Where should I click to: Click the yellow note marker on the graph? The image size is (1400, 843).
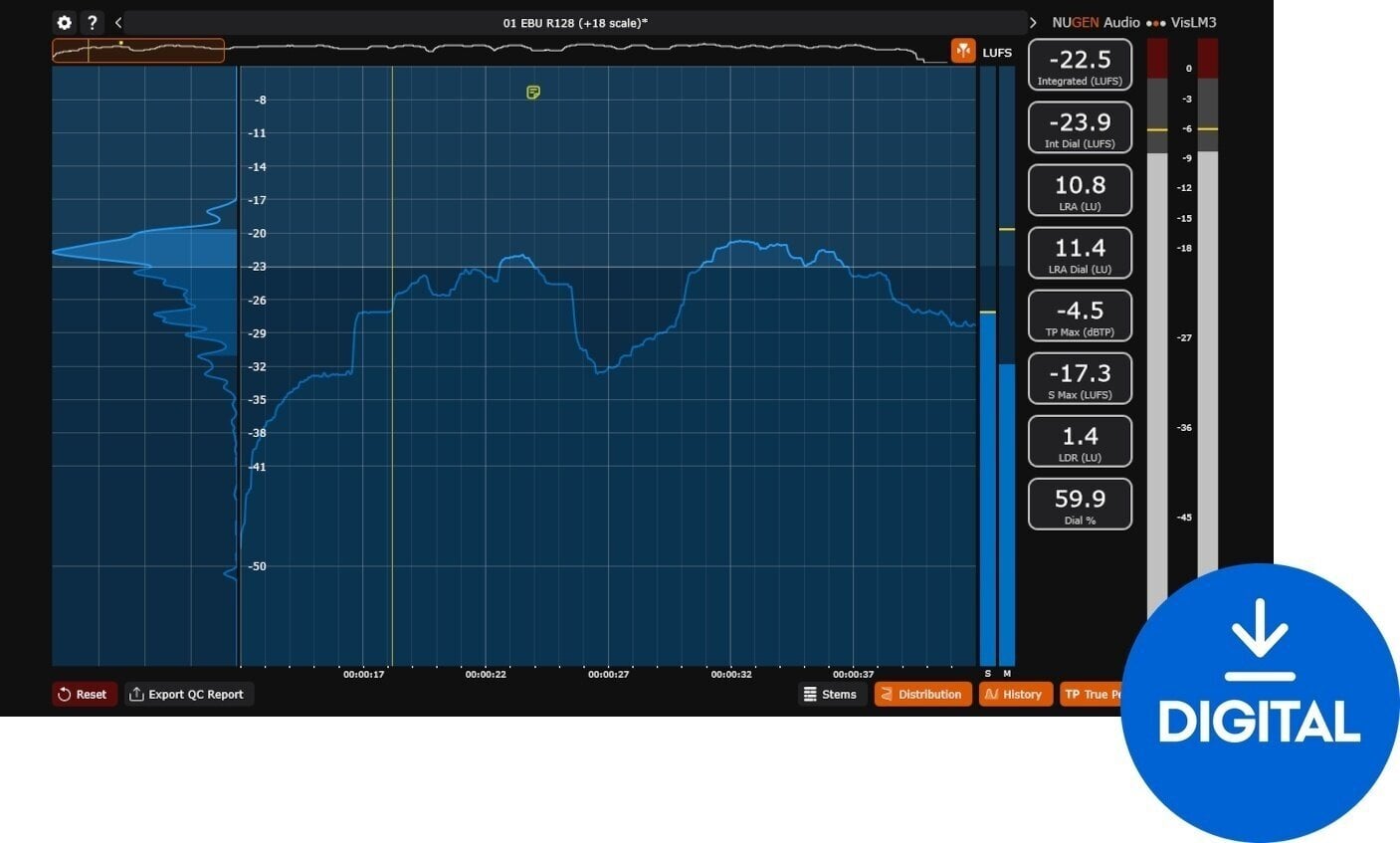tap(533, 93)
